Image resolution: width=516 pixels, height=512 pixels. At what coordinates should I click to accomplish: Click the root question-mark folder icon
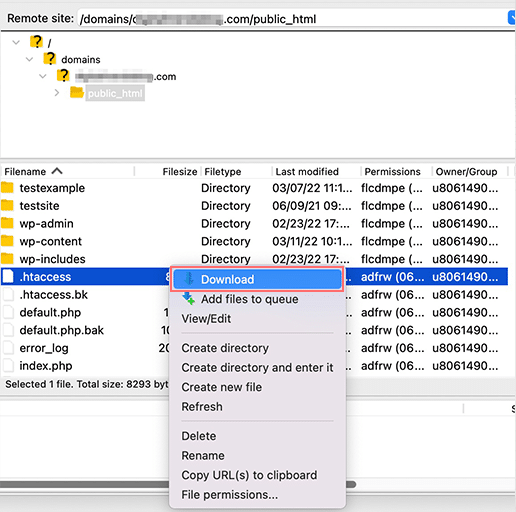tap(36, 42)
